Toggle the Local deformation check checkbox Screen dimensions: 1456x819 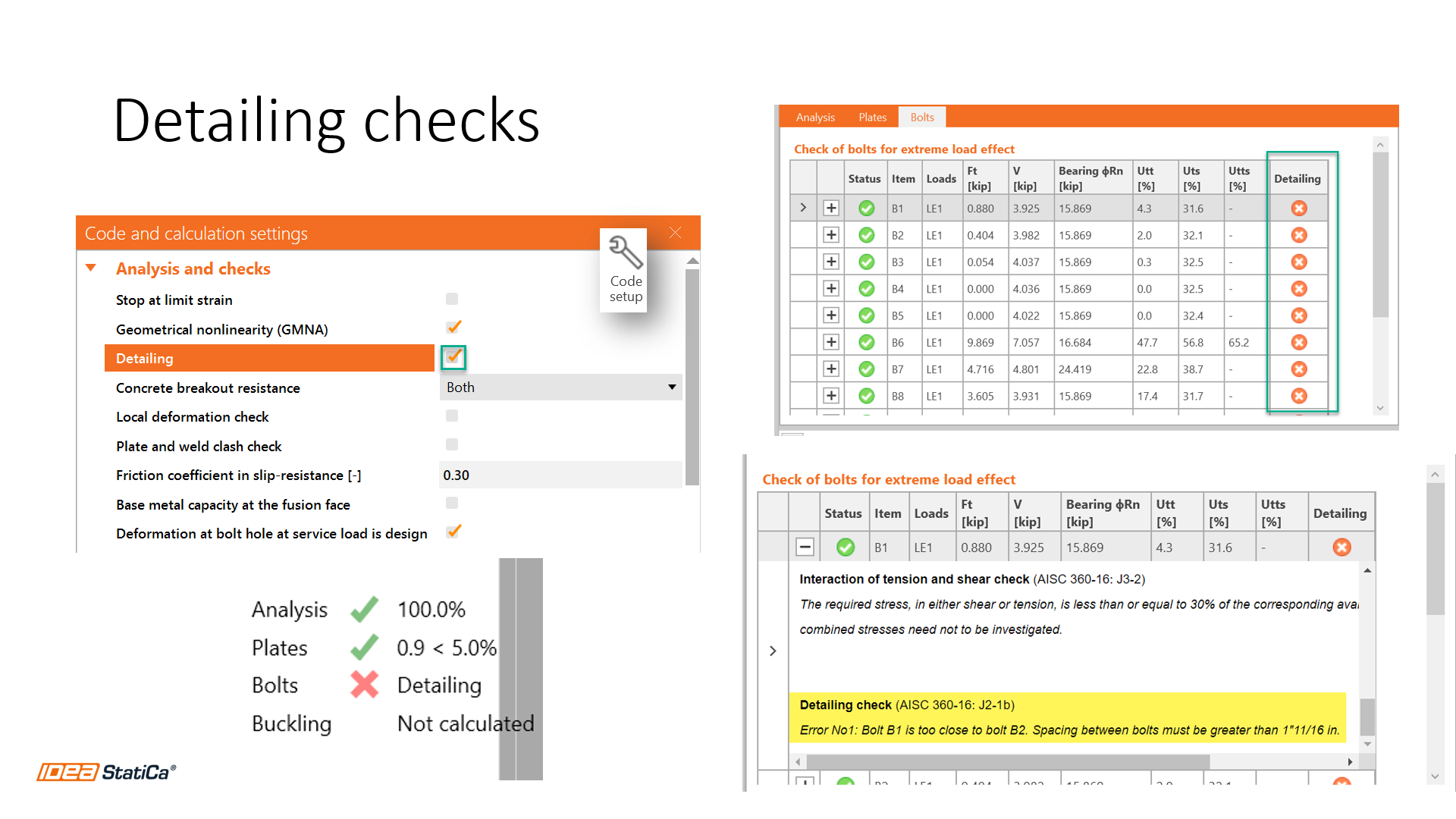pos(452,416)
